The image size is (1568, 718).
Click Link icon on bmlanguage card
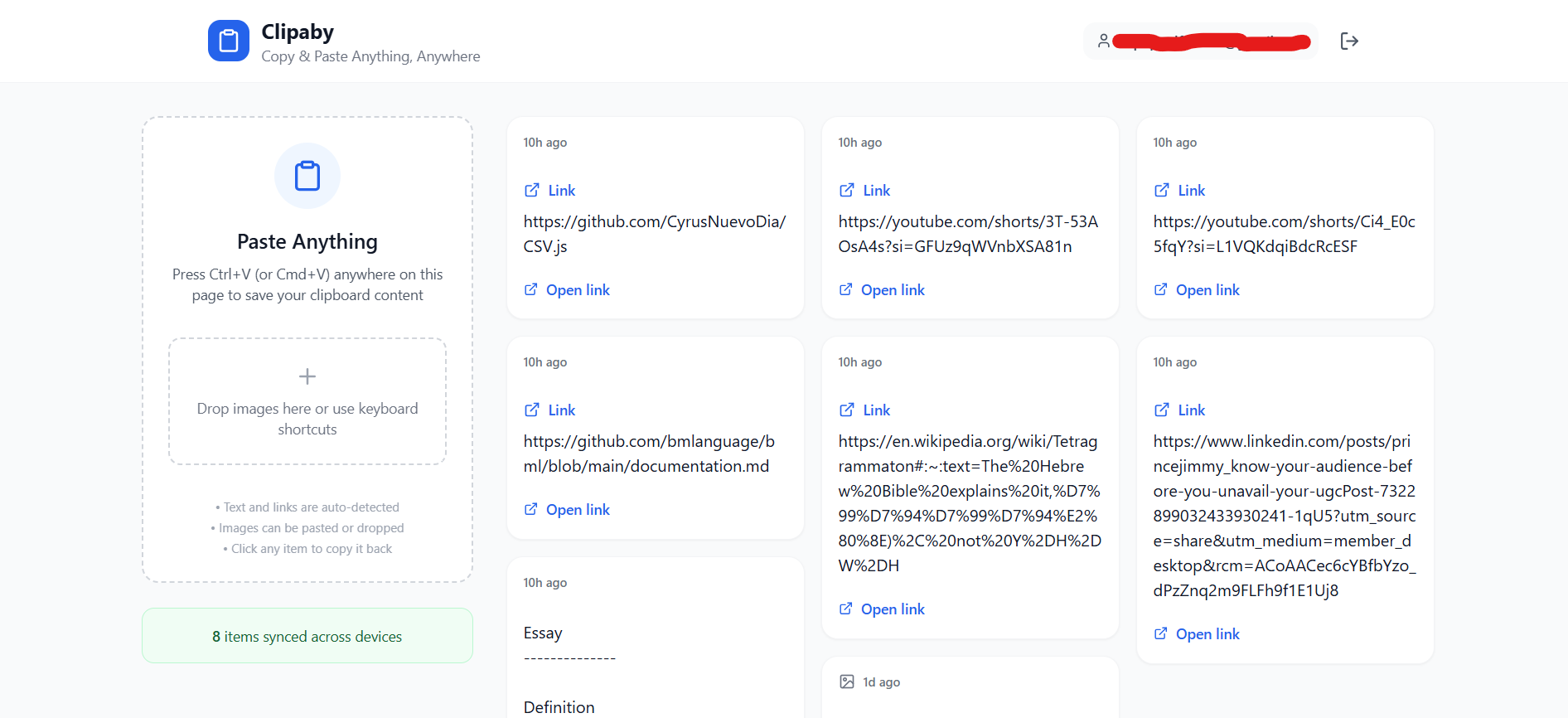click(x=532, y=410)
